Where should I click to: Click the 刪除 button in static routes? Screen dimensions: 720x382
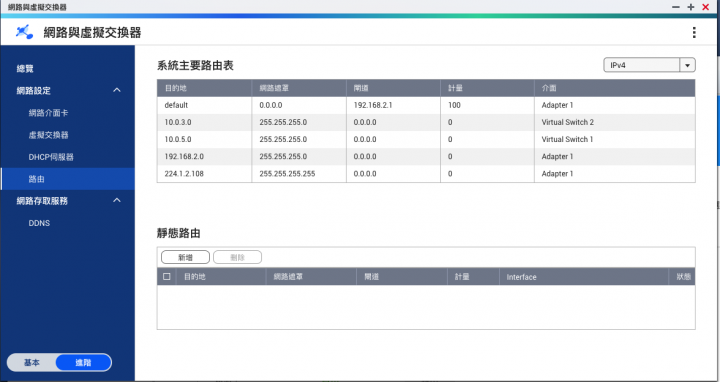pos(237,258)
